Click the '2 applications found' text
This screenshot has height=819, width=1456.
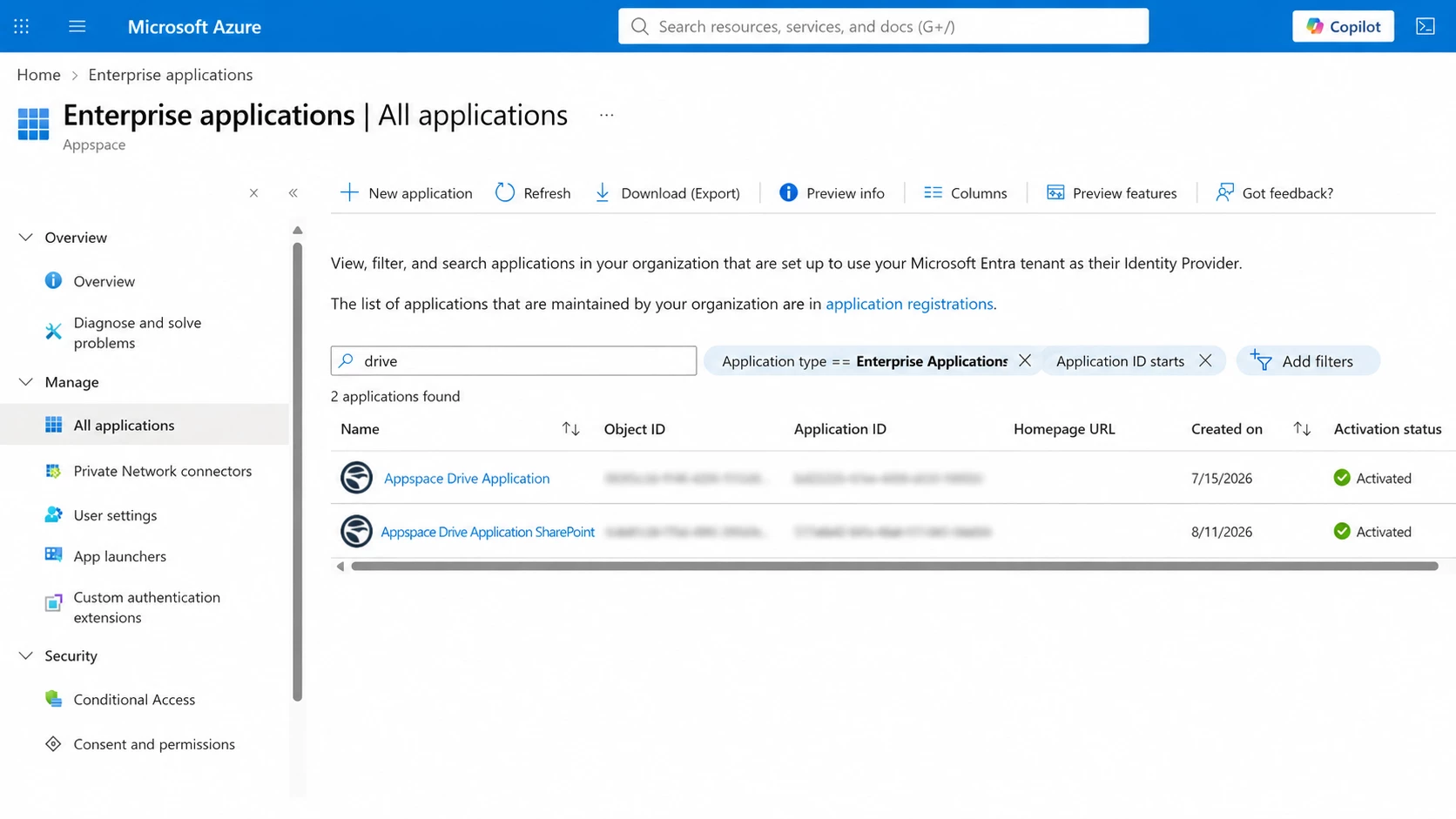pos(395,397)
